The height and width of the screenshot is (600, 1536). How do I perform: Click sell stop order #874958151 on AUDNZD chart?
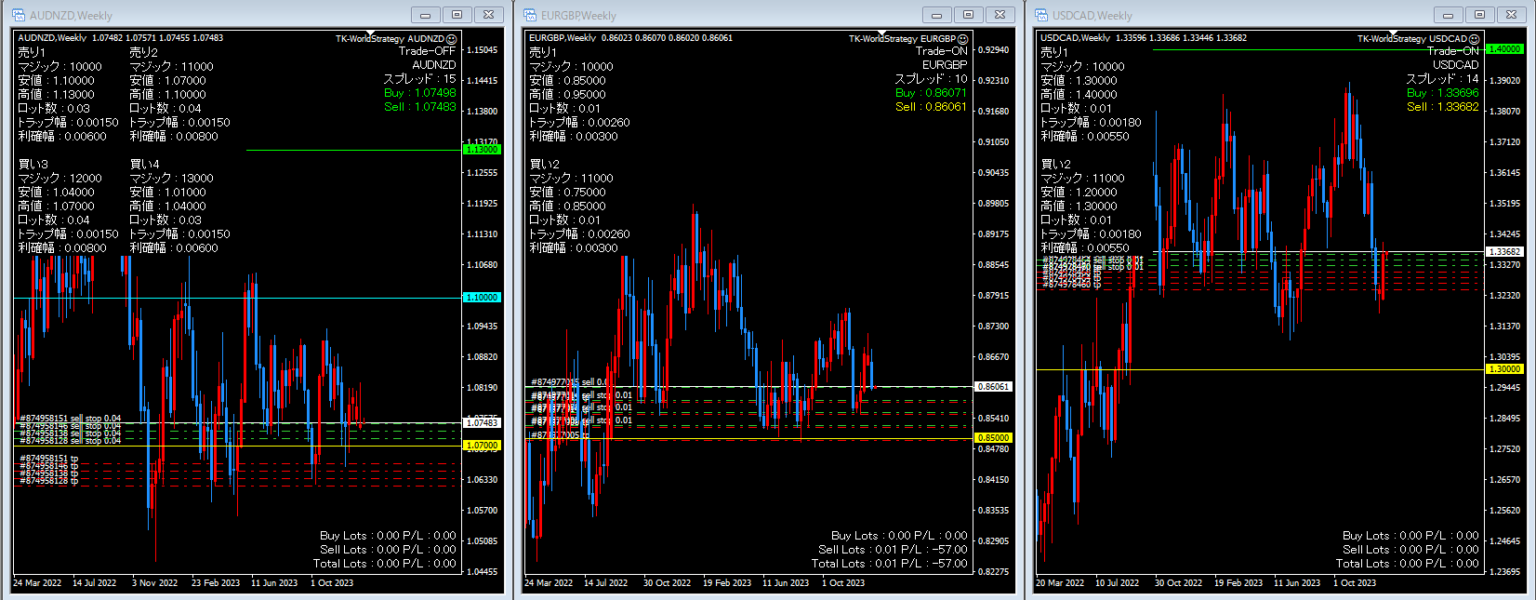pyautogui.click(x=70, y=418)
